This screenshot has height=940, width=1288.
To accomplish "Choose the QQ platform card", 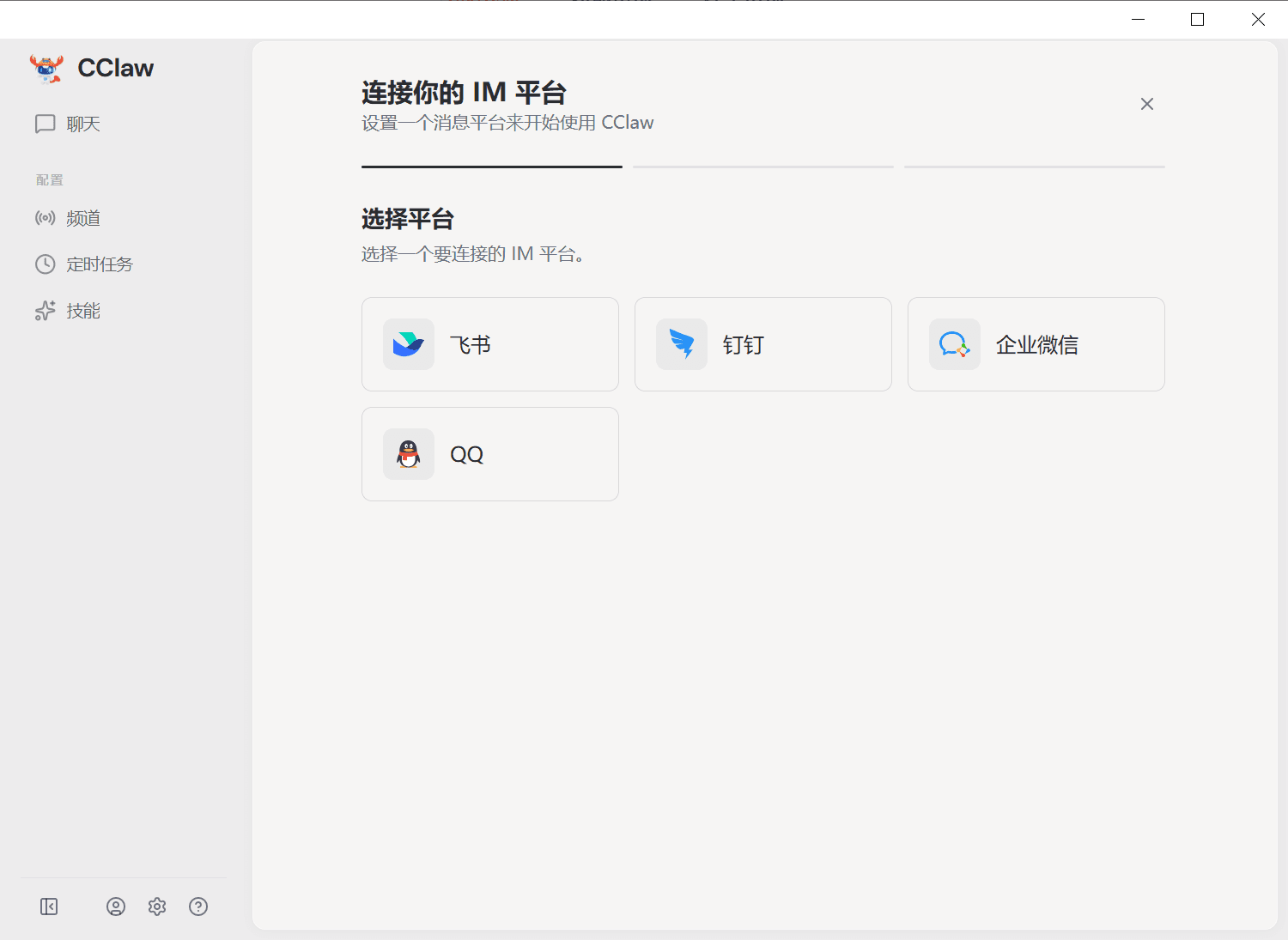I will 490,454.
